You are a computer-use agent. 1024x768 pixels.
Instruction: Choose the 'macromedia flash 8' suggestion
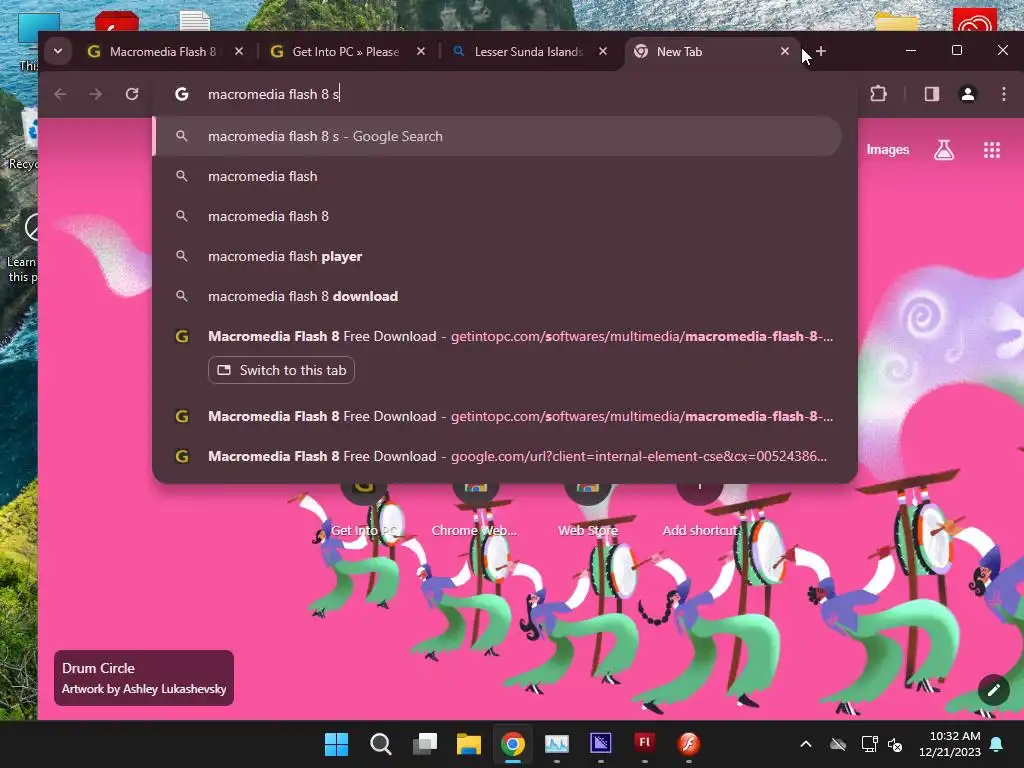click(x=498, y=216)
